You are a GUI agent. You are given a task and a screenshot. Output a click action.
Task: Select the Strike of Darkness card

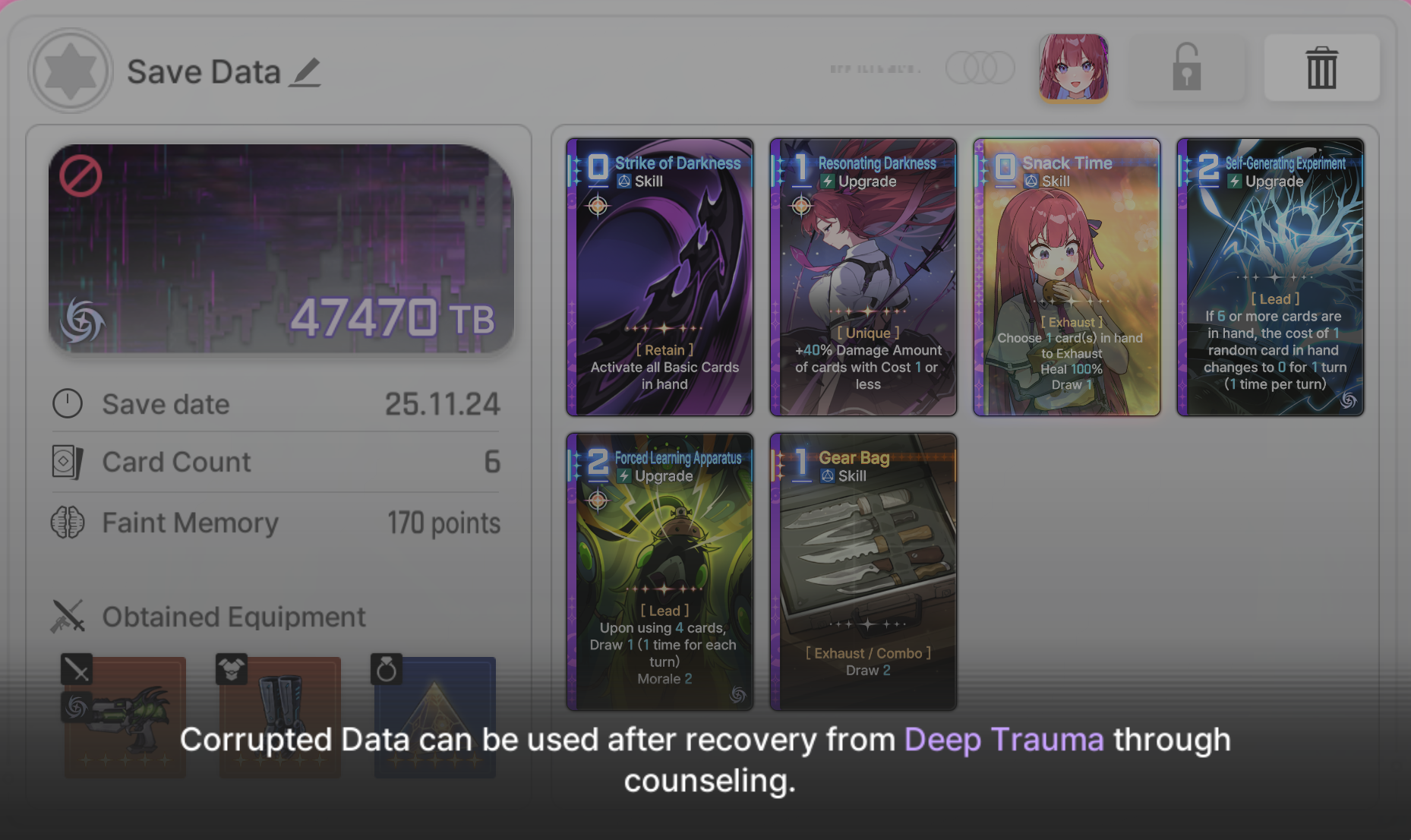pyautogui.click(x=660, y=277)
